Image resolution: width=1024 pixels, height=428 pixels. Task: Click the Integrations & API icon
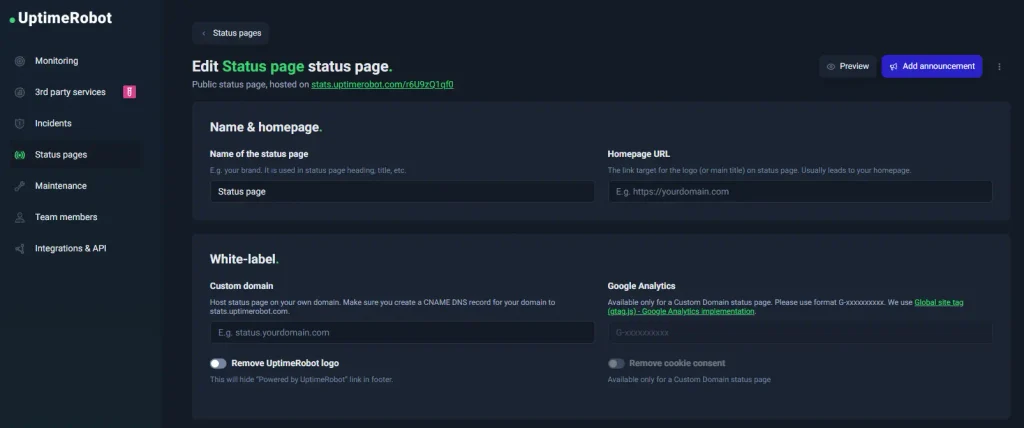20,249
